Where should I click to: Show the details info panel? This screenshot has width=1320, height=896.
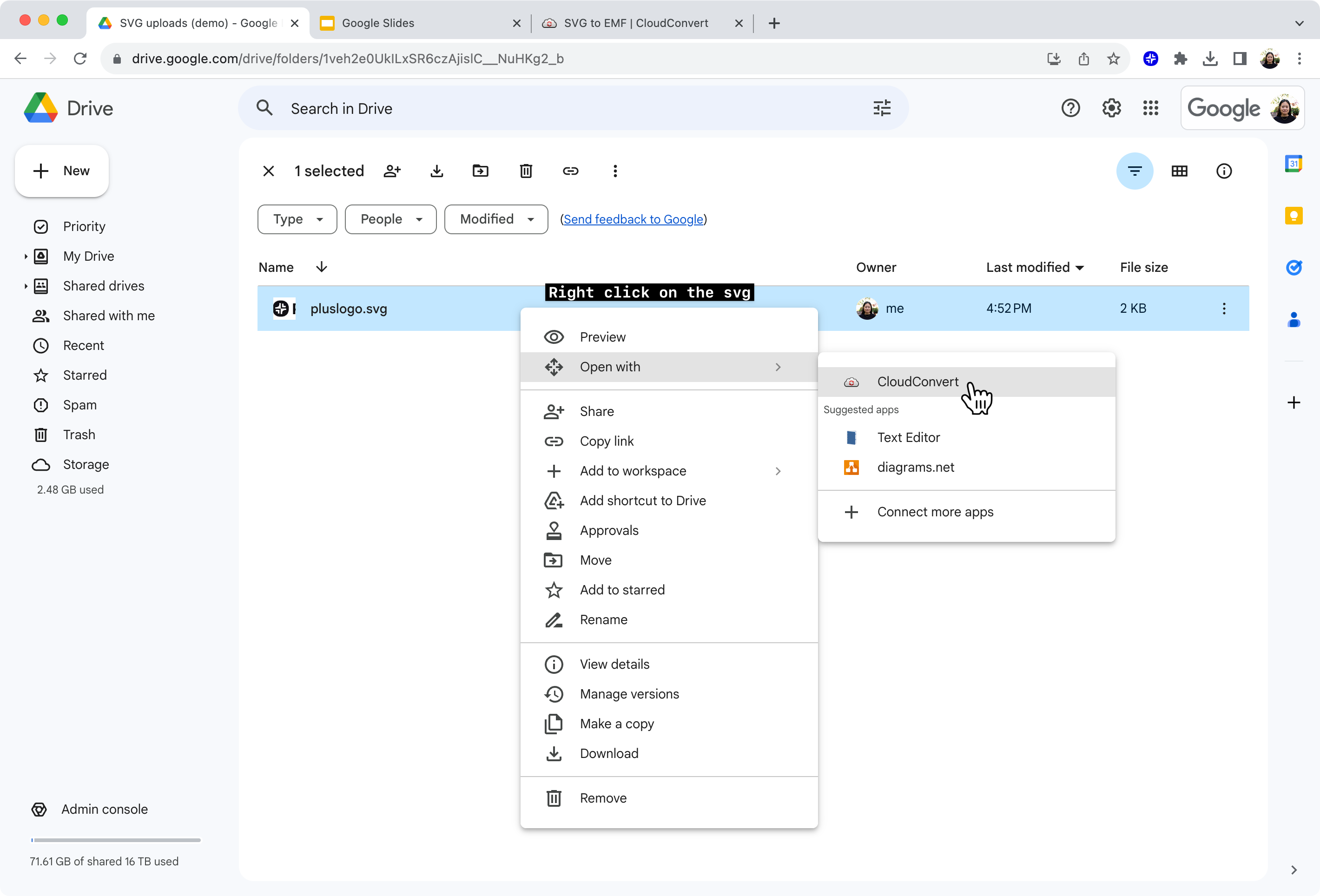(1223, 171)
